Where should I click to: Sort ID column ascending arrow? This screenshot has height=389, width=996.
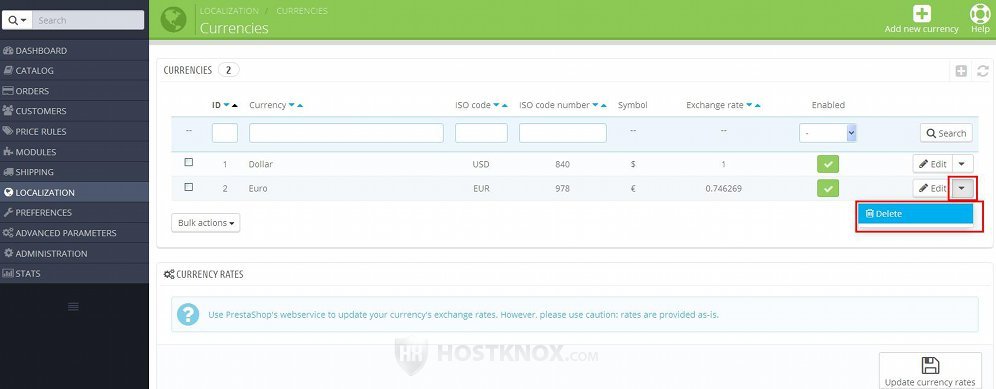(x=234, y=106)
